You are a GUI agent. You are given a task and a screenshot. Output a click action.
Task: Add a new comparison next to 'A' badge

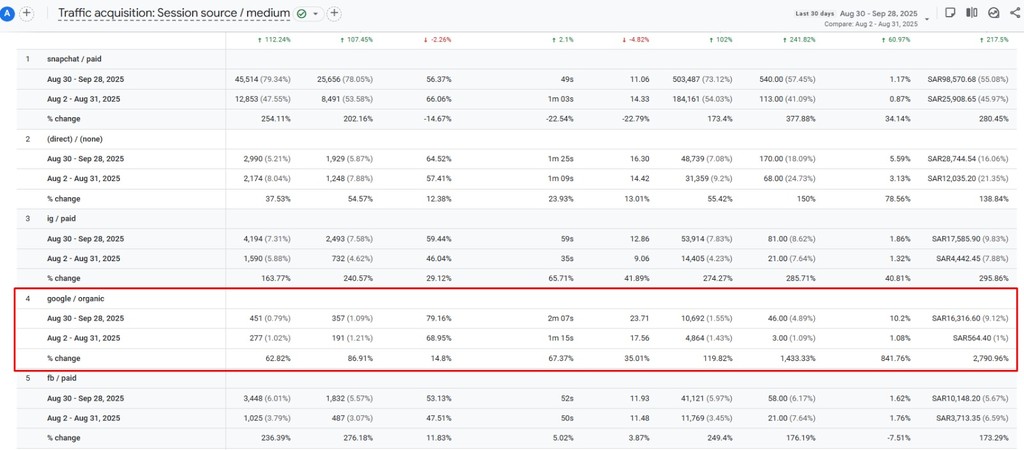[27, 13]
